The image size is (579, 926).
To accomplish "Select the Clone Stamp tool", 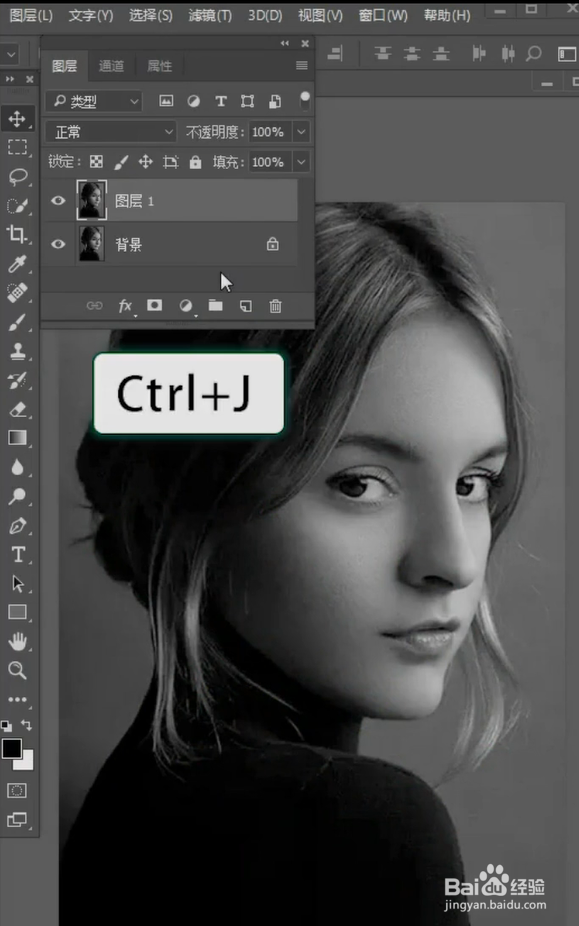I will (17, 351).
